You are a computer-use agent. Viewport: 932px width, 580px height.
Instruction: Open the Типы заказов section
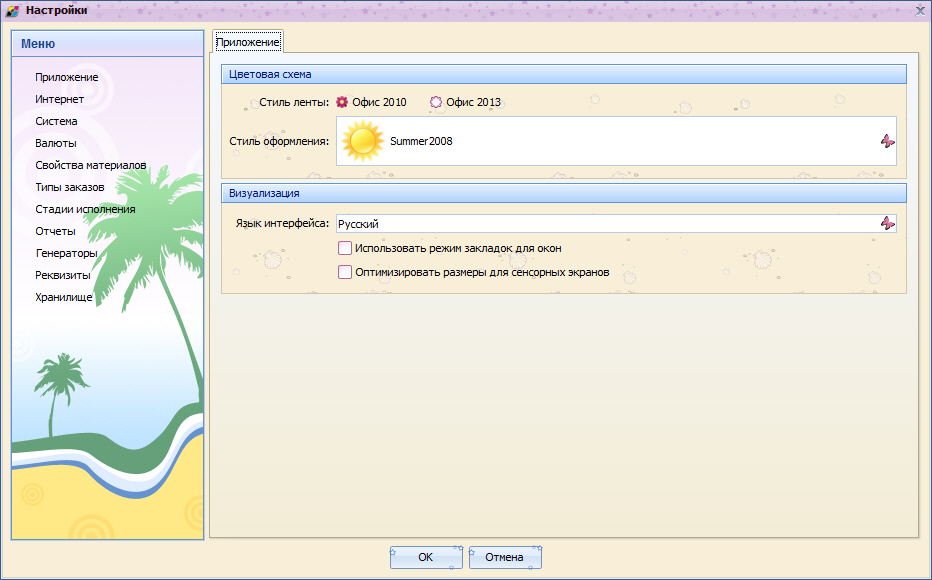tap(70, 187)
